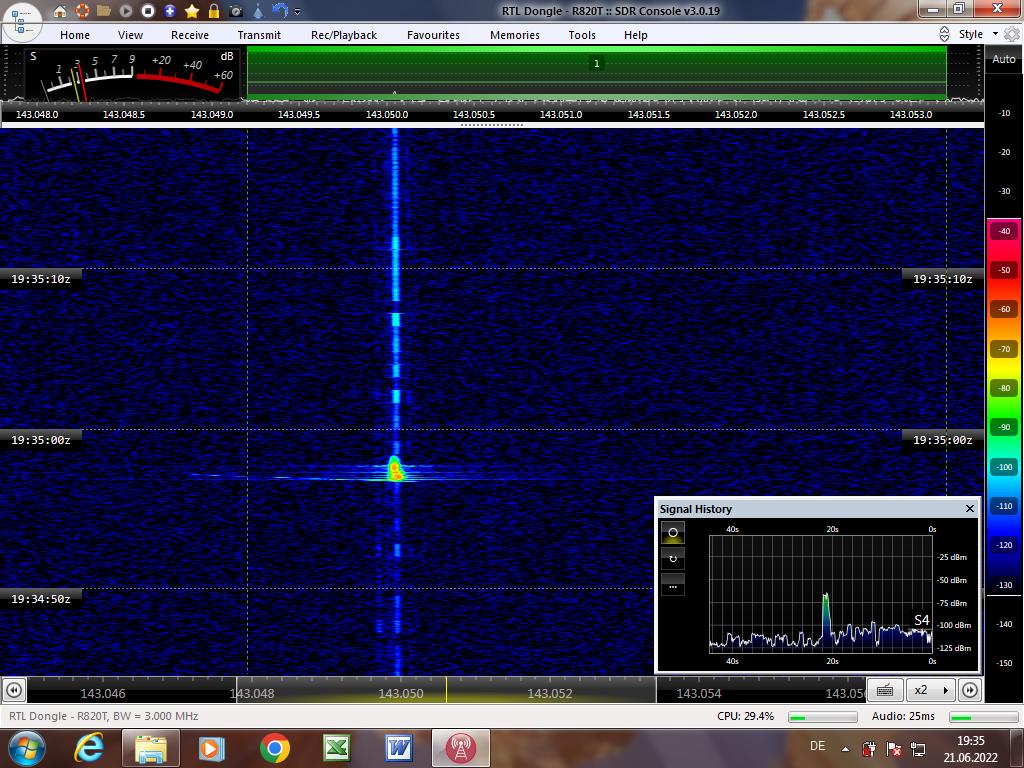Toggle the circle record button in Signal History

tap(673, 533)
